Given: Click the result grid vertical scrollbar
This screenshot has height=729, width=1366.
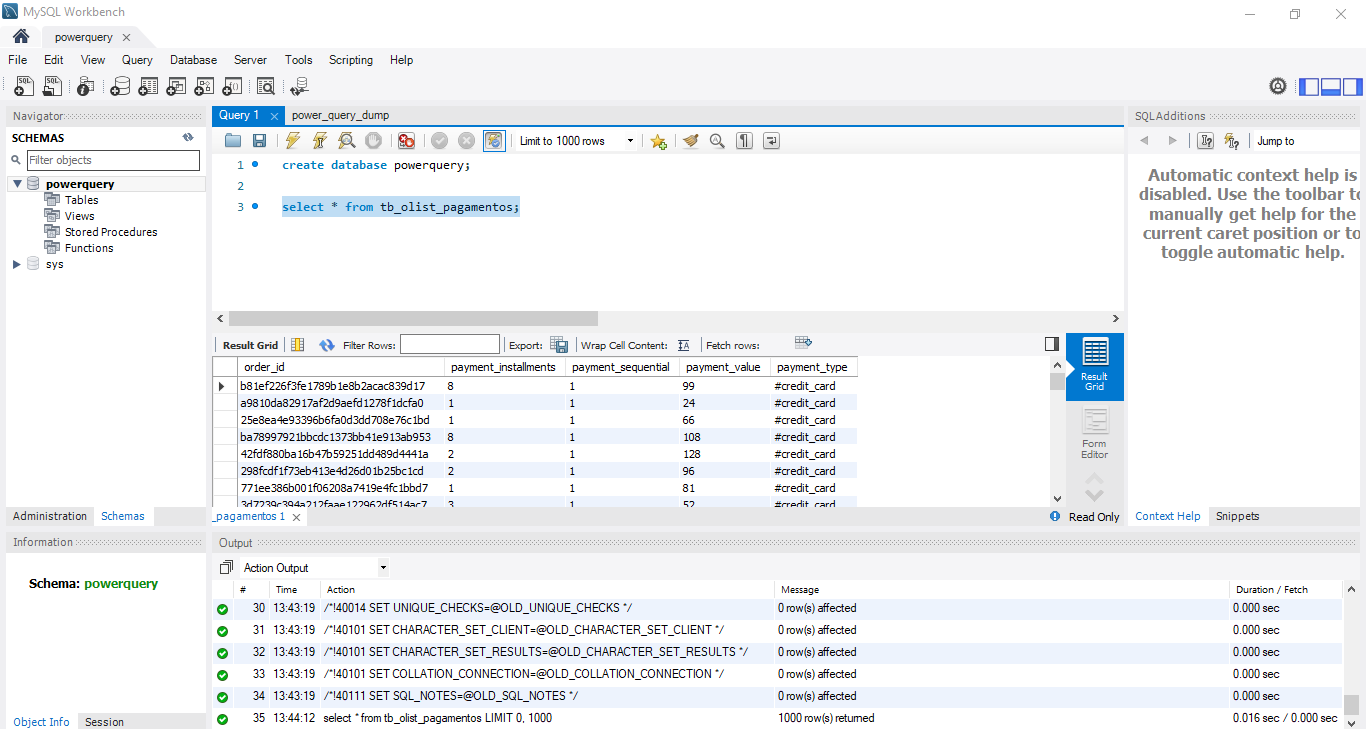Looking at the screenshot, I should [1057, 382].
